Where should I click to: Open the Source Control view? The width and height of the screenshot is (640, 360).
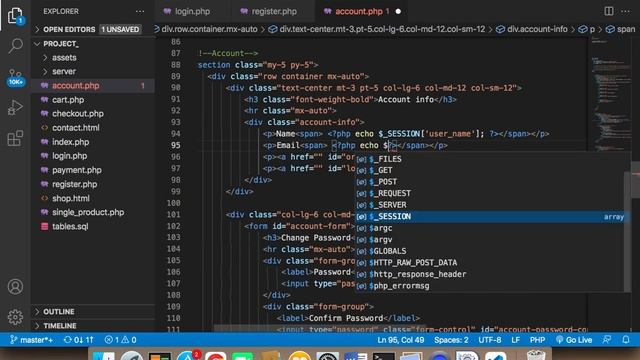click(15, 77)
